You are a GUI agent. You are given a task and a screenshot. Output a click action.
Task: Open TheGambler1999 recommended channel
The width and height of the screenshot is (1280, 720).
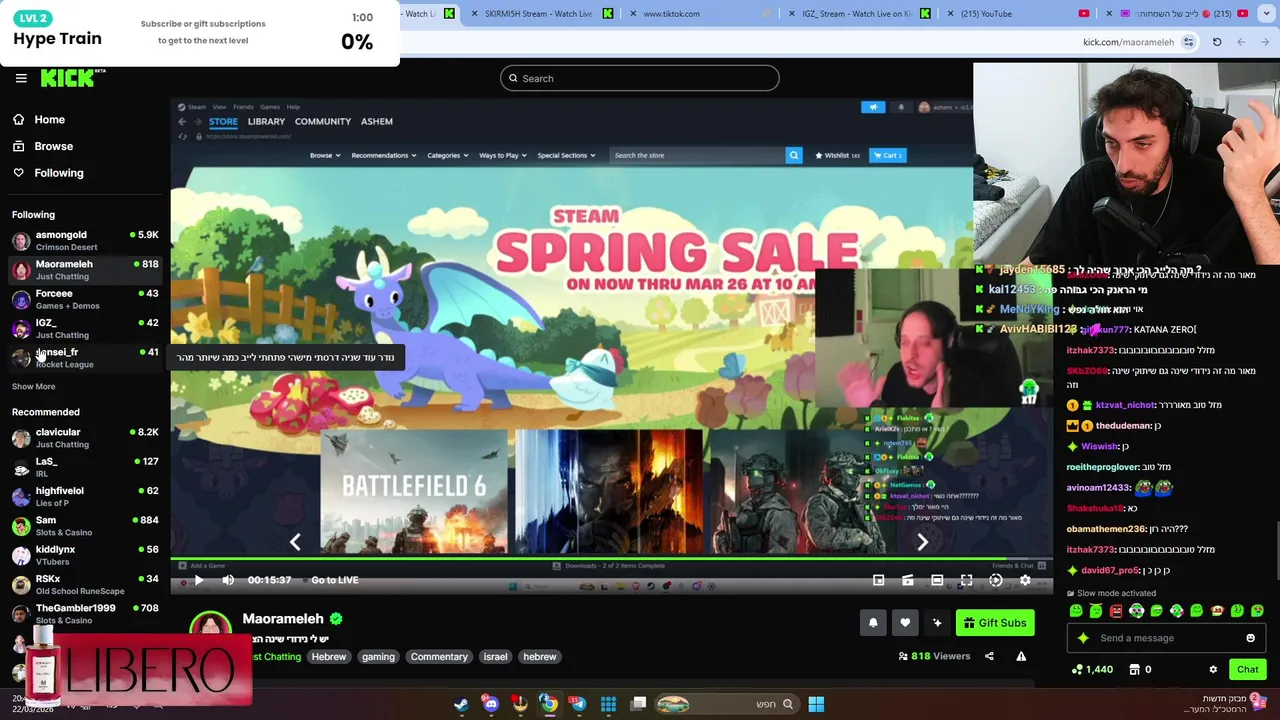tap(85, 613)
